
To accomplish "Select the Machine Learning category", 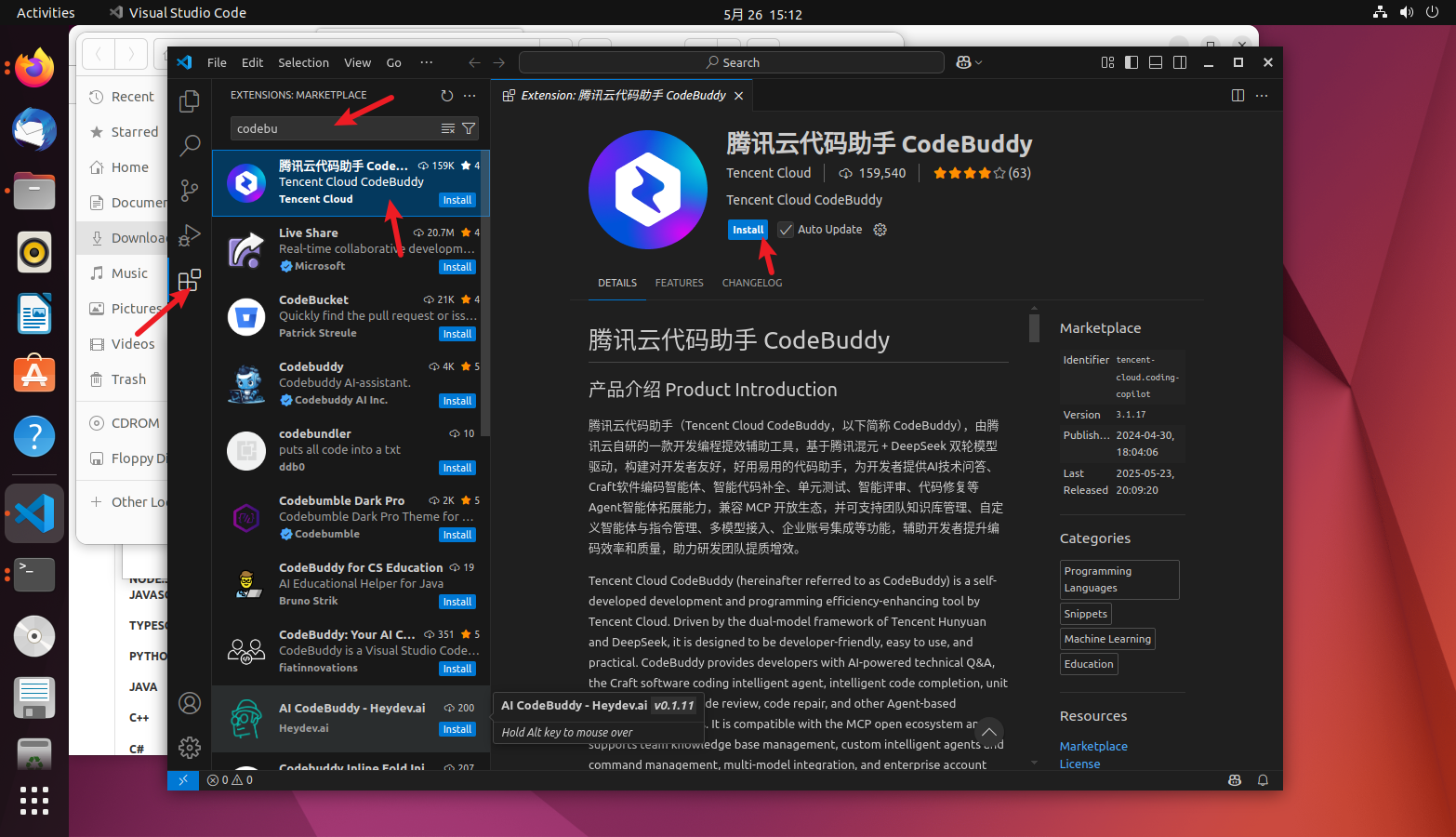I will (x=1107, y=639).
